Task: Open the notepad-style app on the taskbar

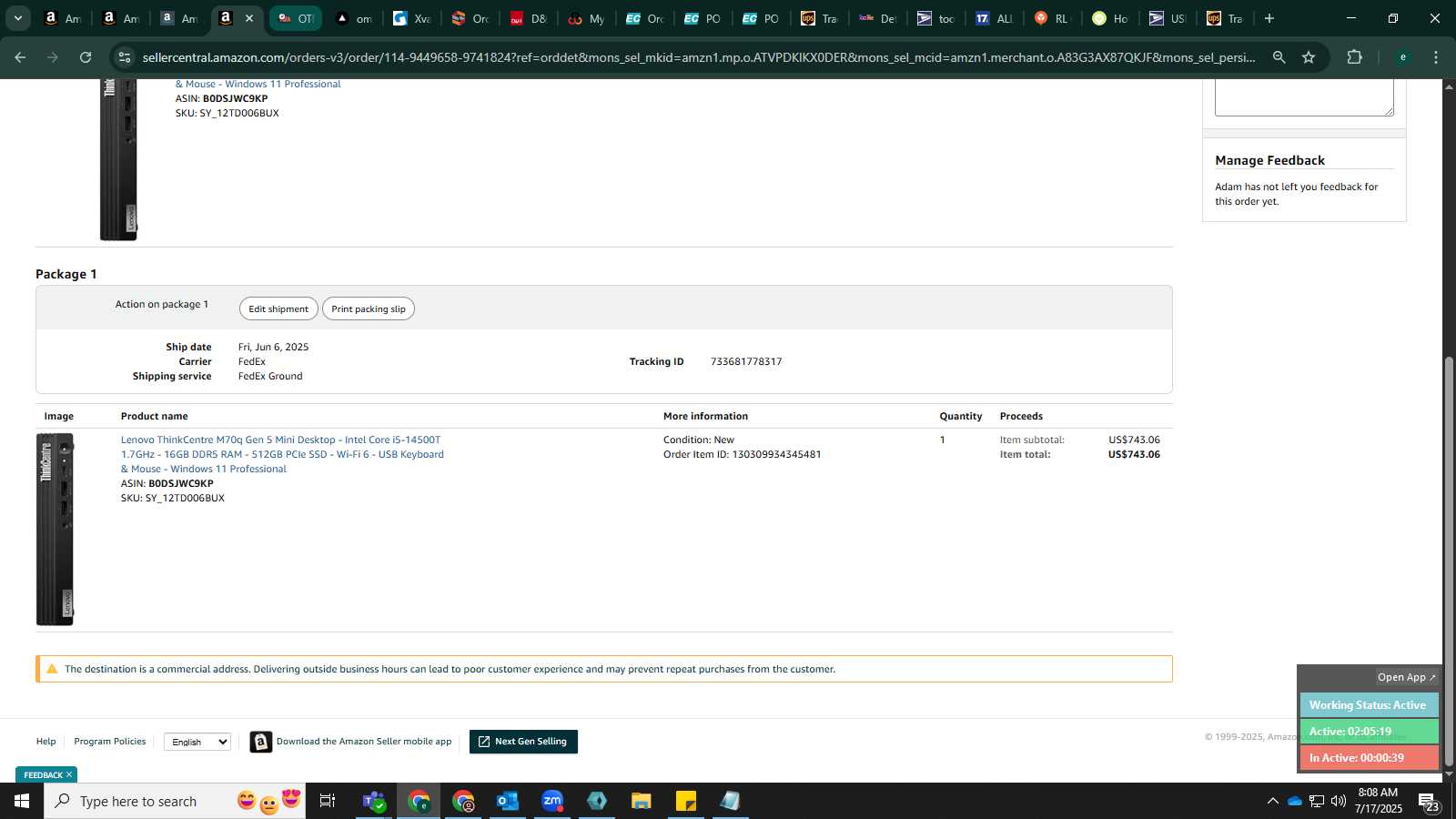Action: tap(731, 801)
